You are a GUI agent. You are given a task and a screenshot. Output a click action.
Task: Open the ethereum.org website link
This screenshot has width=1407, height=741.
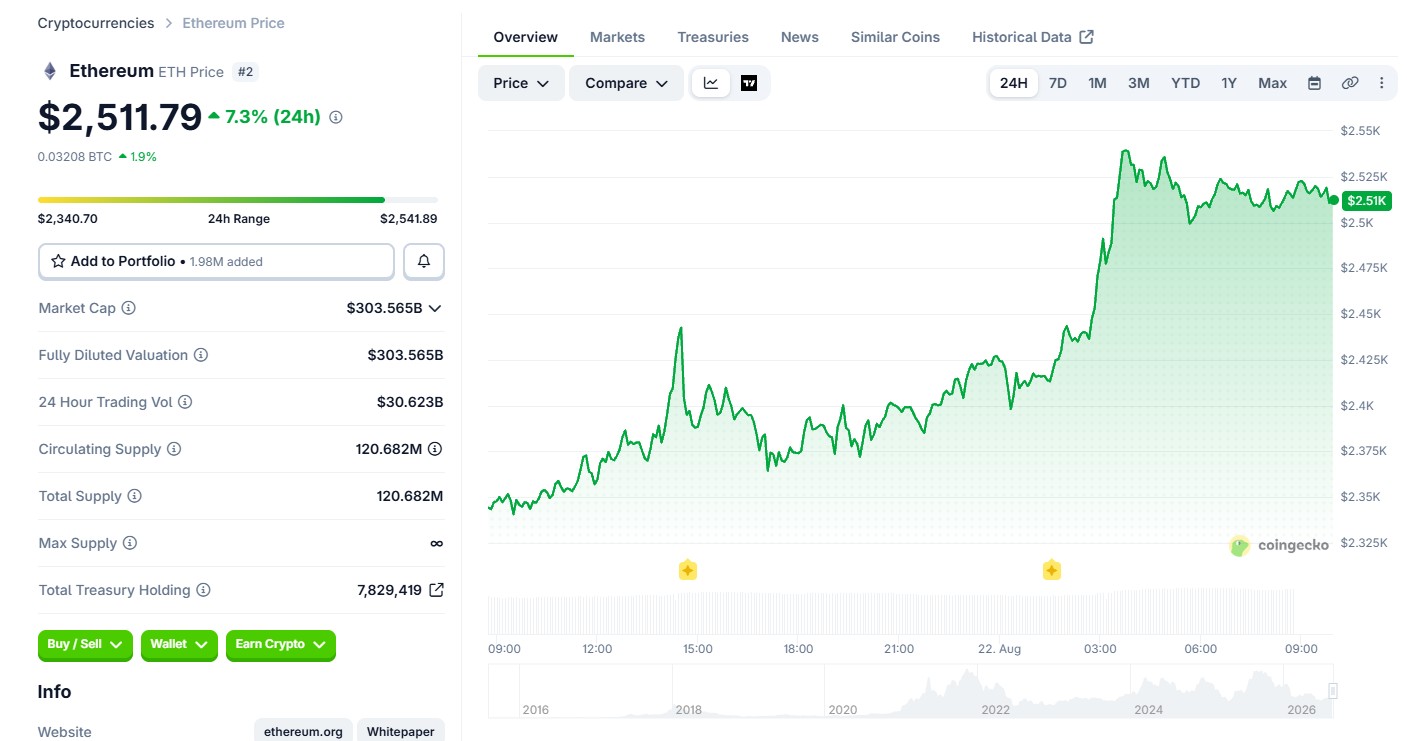click(303, 732)
